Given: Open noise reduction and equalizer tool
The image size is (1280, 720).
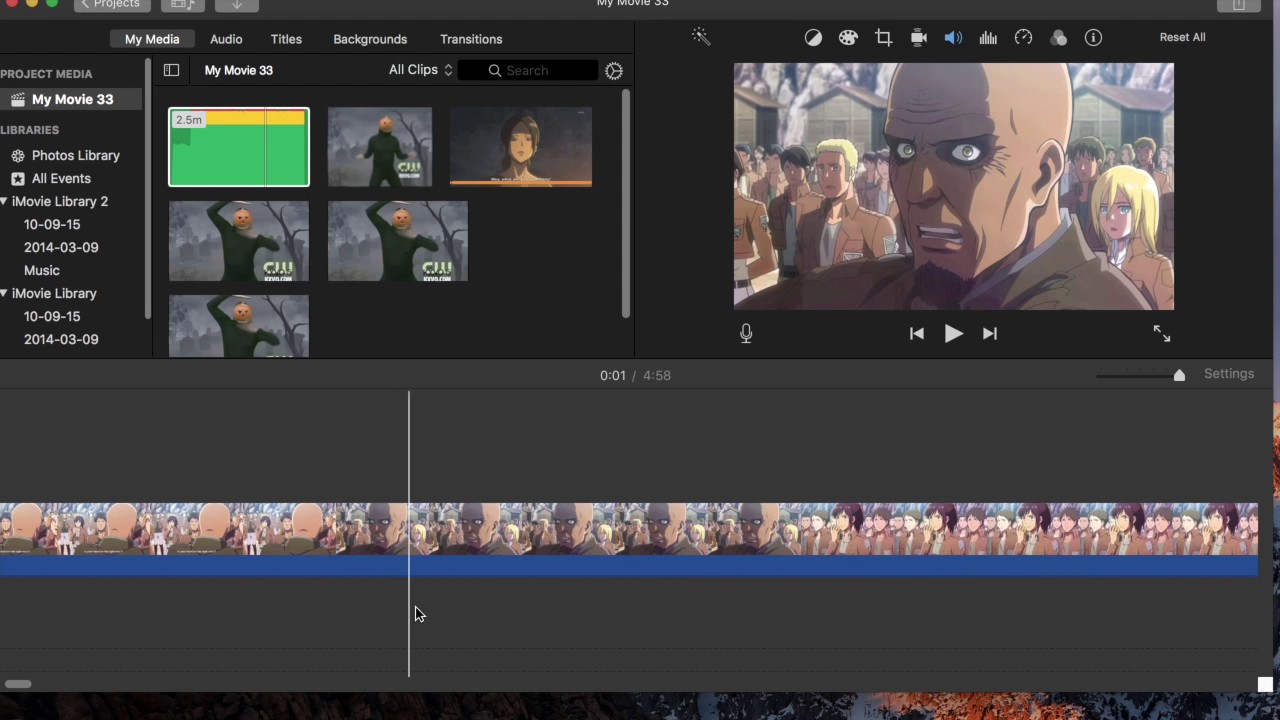Looking at the screenshot, I should click(988, 38).
